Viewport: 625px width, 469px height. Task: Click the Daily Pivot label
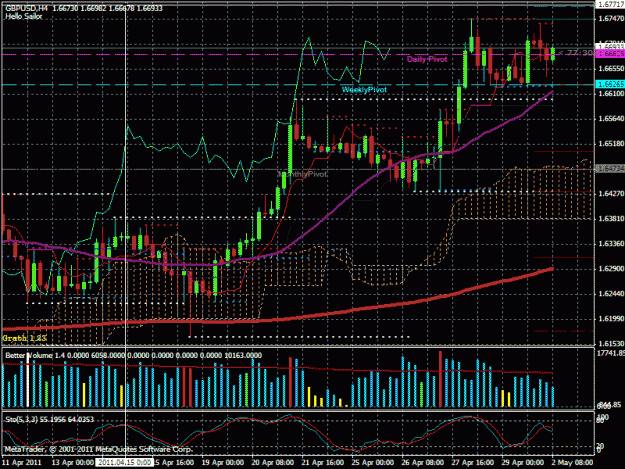click(427, 59)
